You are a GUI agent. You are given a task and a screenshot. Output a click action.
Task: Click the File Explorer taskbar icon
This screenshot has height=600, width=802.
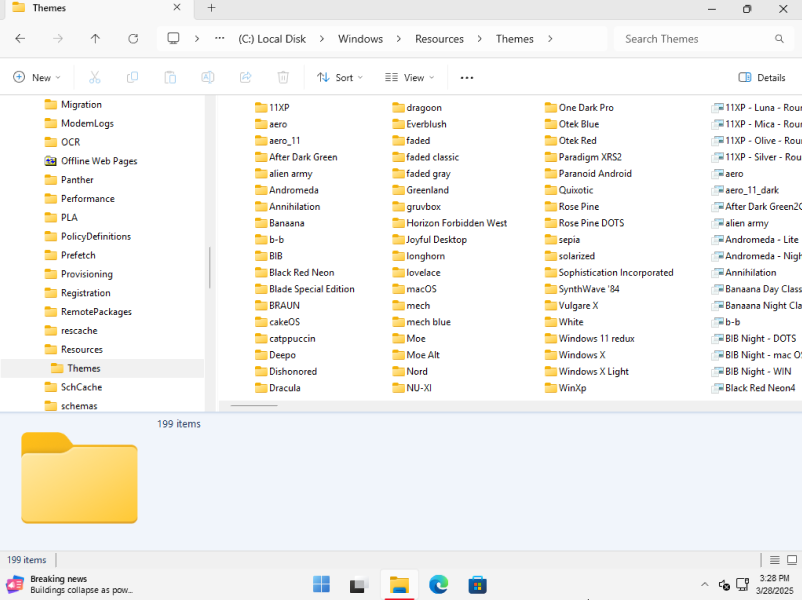point(399,584)
